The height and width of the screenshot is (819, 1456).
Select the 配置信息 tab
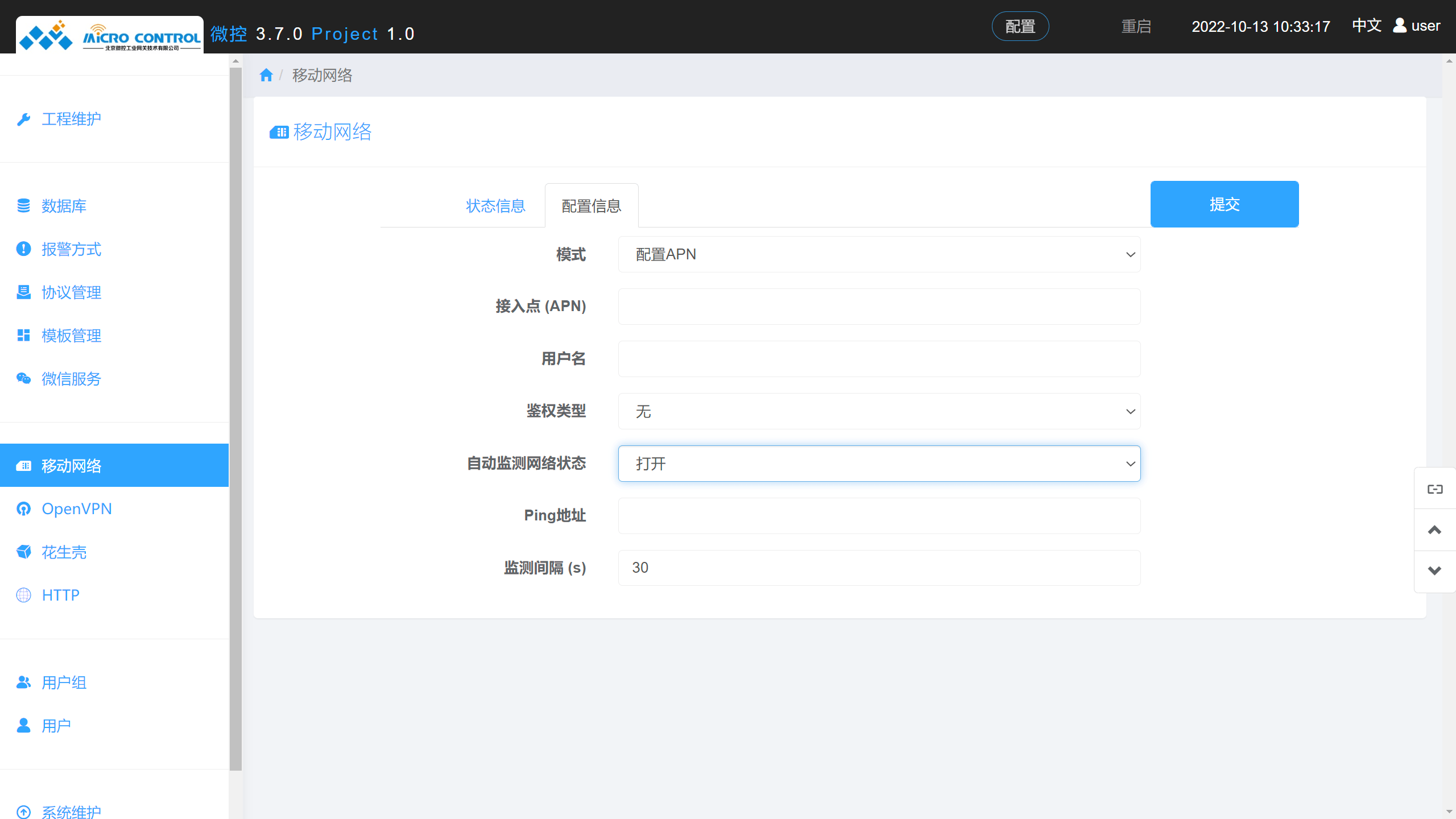click(591, 205)
